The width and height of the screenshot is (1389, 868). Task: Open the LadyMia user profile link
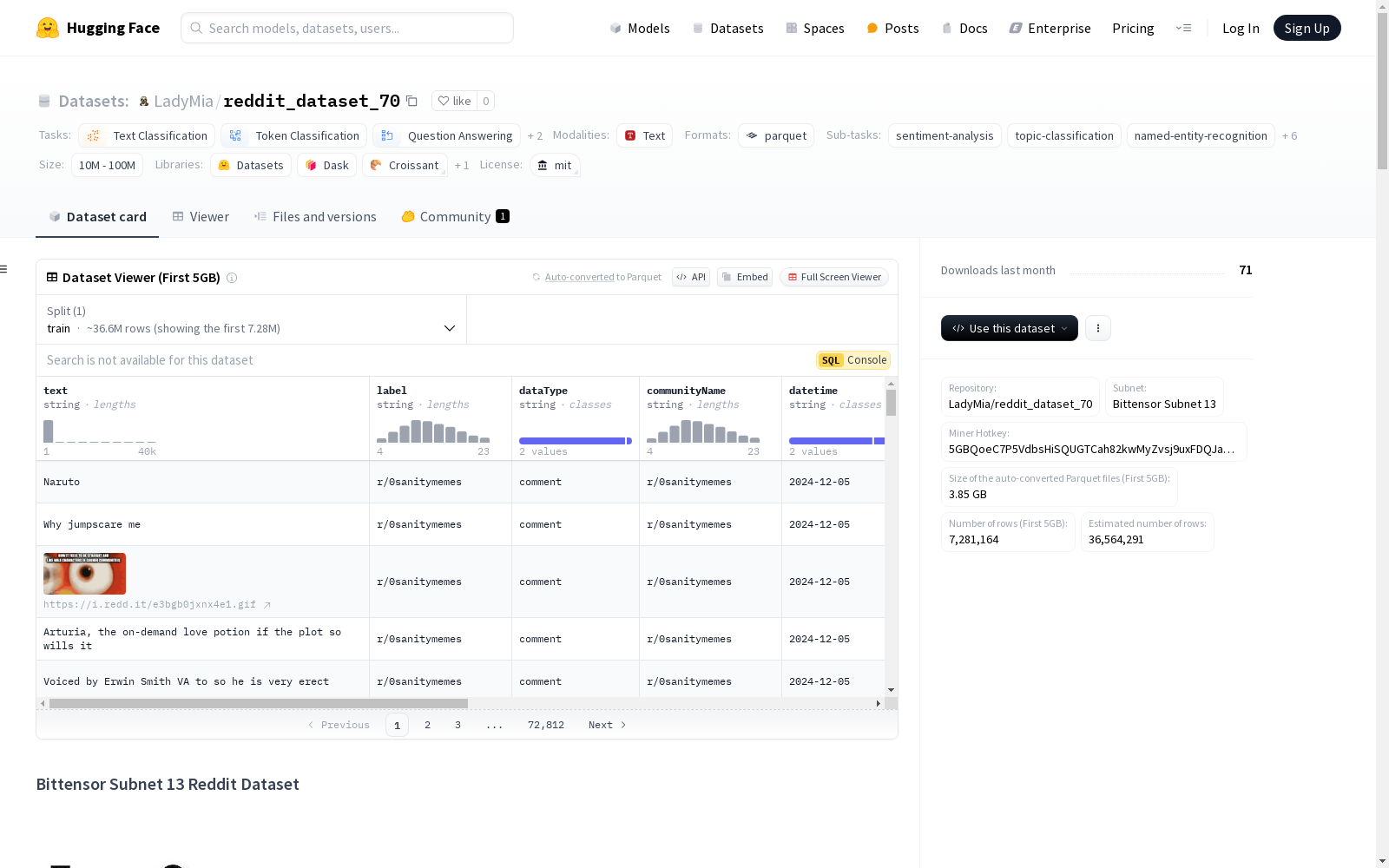[x=183, y=102]
